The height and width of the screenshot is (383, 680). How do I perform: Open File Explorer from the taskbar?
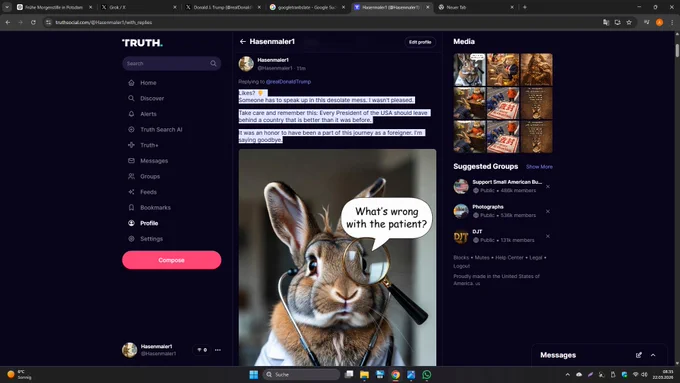click(364, 374)
